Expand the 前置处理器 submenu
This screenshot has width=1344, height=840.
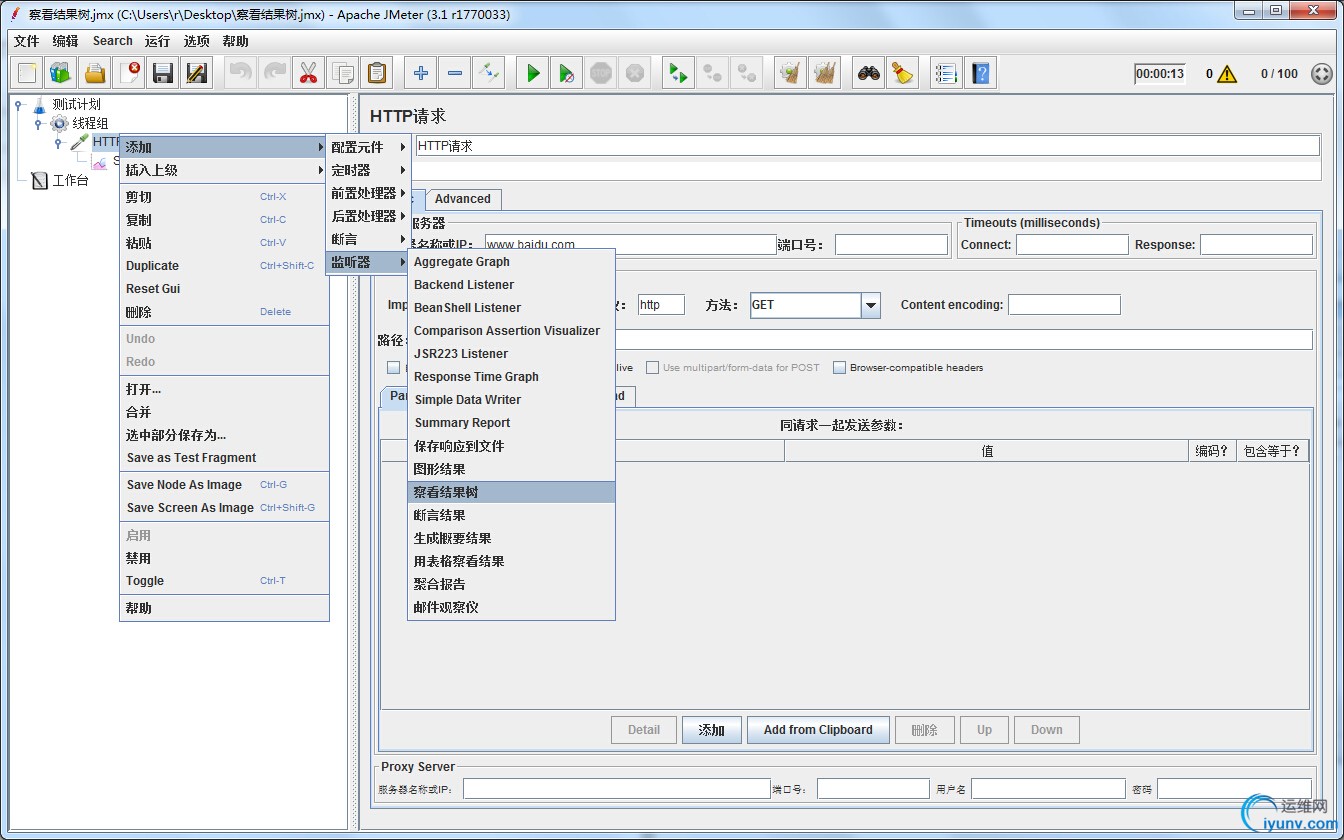(368, 193)
